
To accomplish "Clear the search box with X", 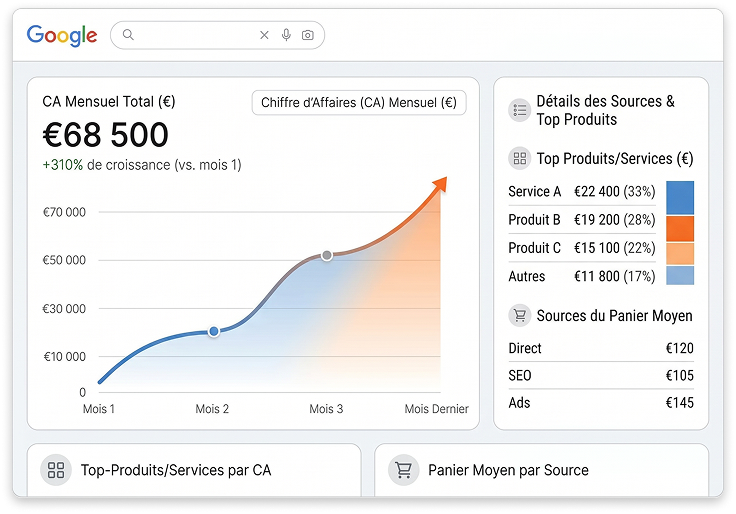I will click(x=264, y=35).
